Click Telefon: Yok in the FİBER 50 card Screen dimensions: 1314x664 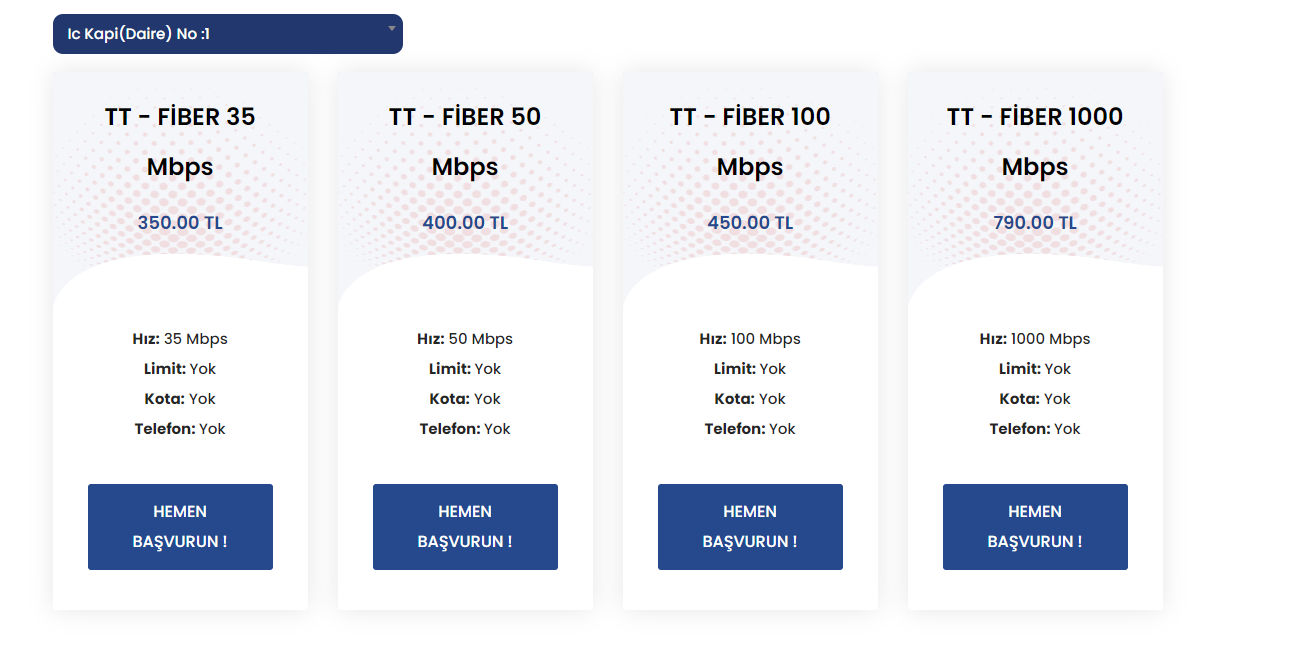[465, 429]
